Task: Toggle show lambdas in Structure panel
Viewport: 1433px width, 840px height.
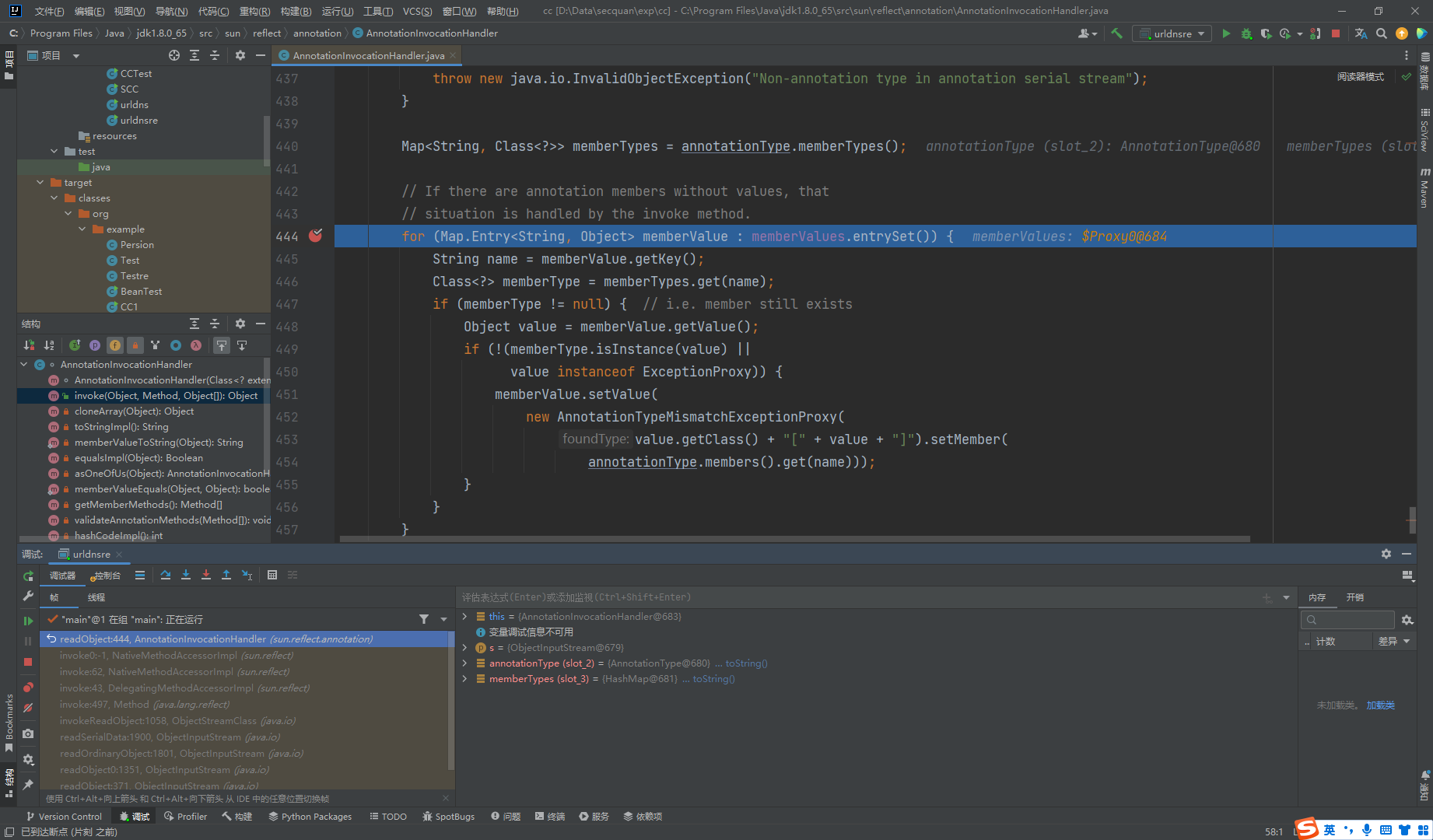Action: point(196,345)
